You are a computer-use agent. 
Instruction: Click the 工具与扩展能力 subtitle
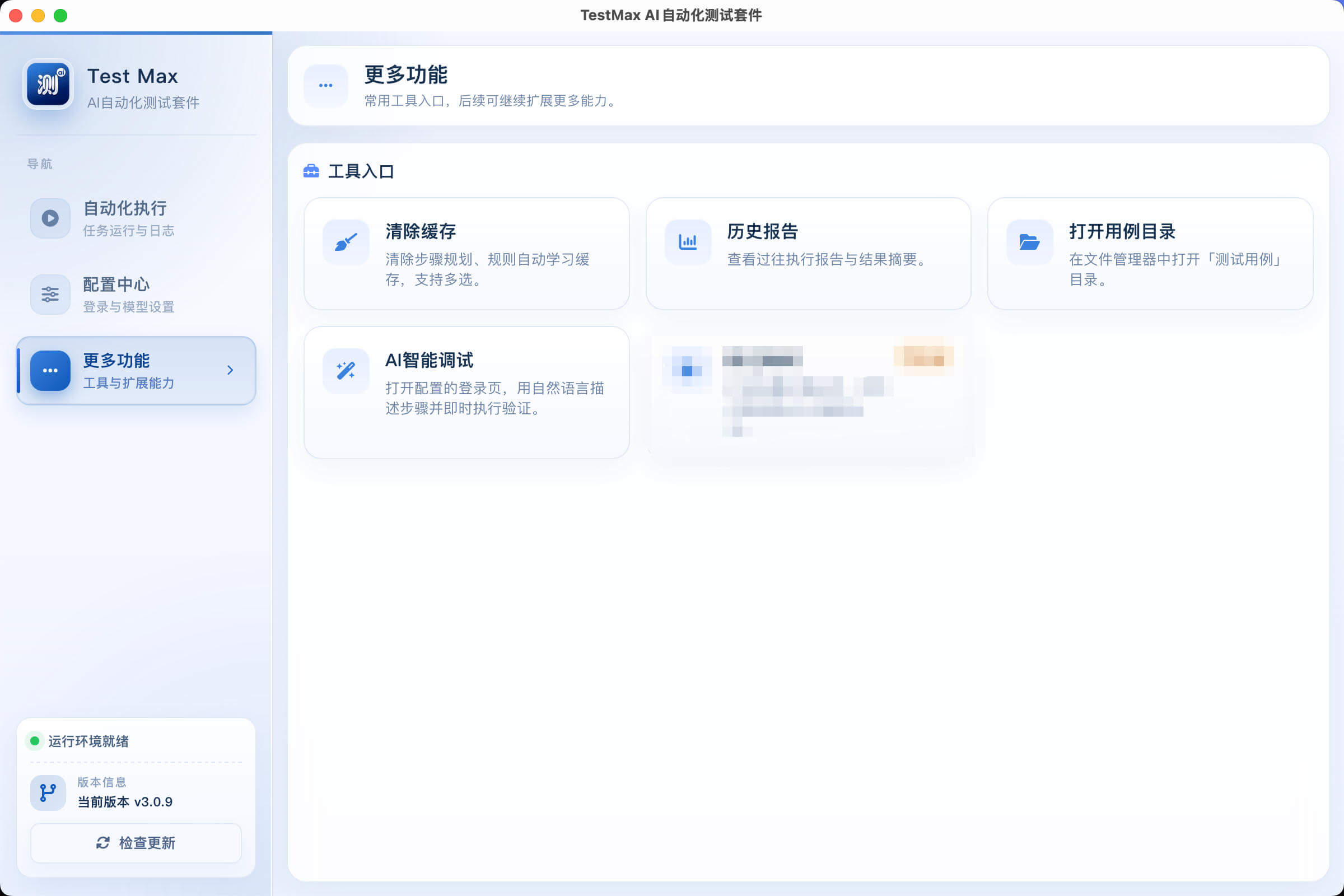[x=129, y=383]
